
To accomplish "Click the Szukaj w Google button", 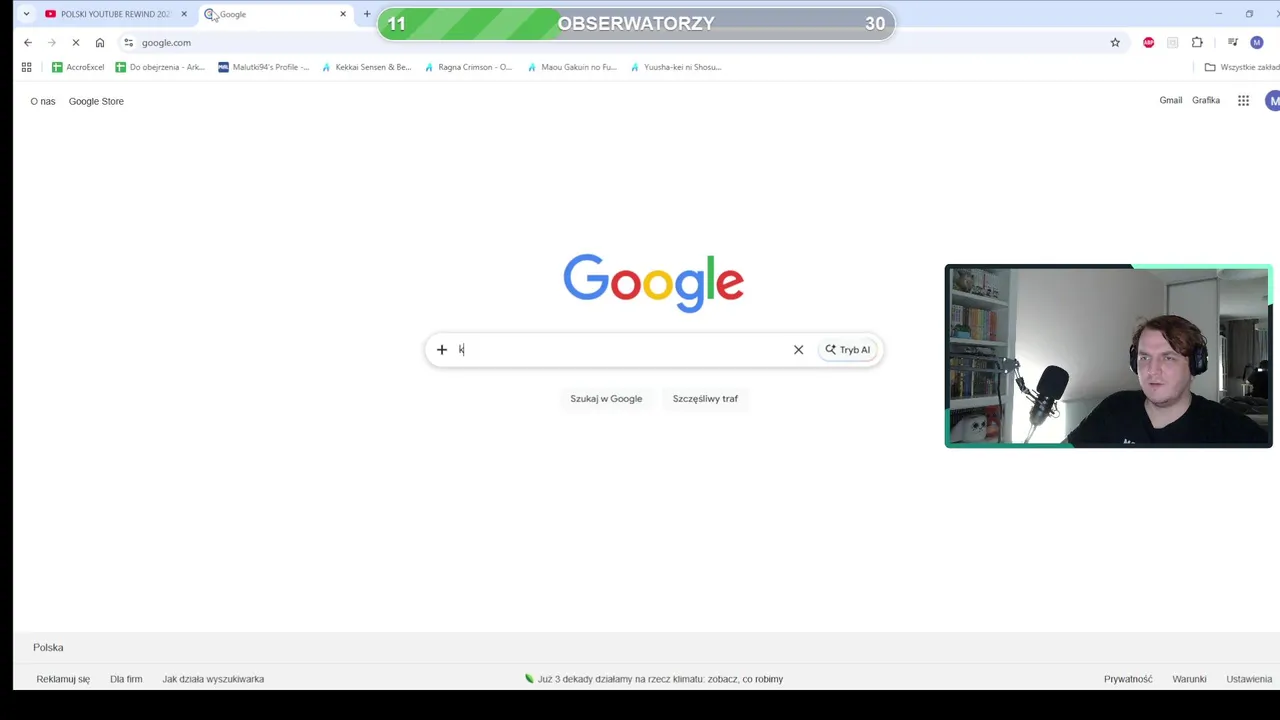I will point(606,398).
